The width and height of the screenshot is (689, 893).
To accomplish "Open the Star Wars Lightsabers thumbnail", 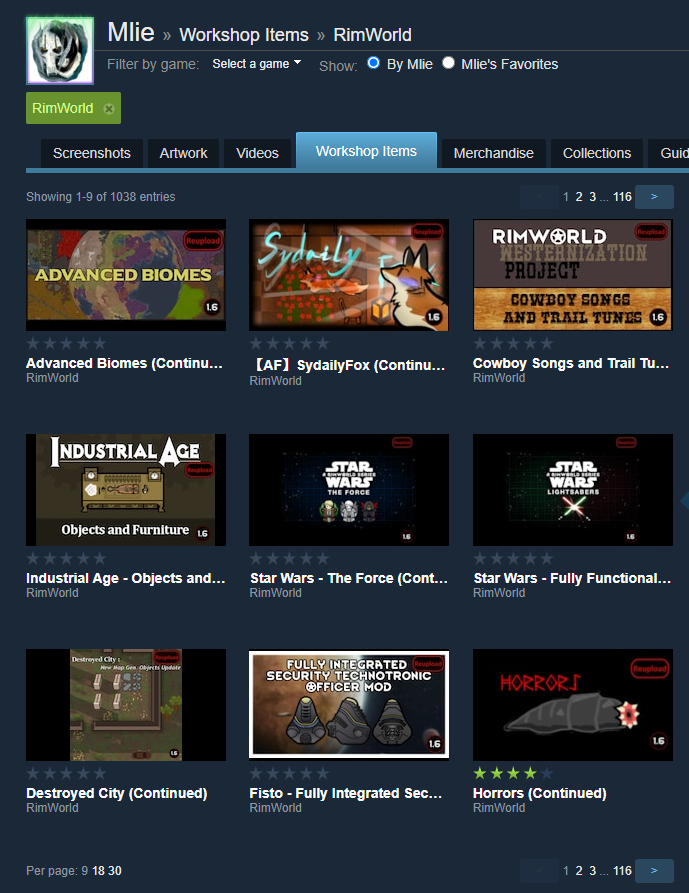I will [573, 490].
